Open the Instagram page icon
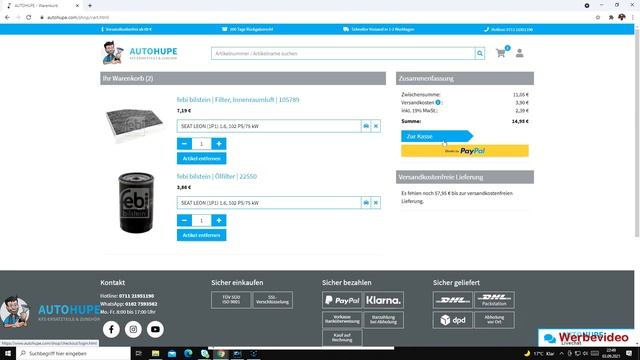Screen dimensions: 640x360 pos(133,329)
